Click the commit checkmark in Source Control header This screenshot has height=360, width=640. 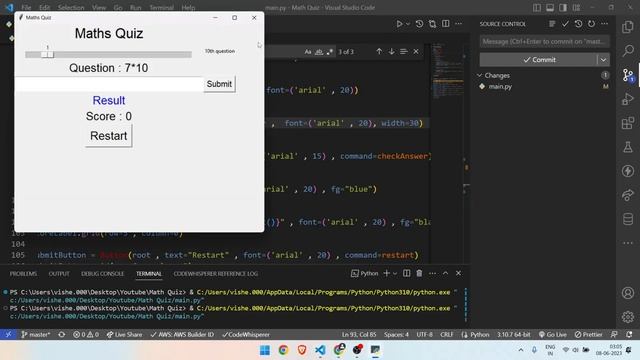[x=565, y=24]
